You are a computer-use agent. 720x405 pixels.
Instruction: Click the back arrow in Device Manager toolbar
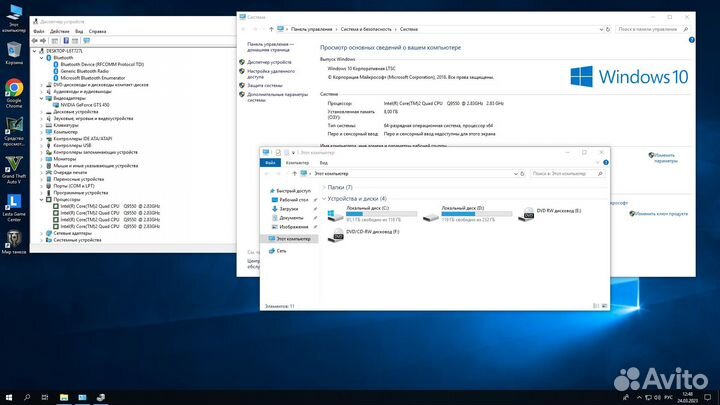35,41
